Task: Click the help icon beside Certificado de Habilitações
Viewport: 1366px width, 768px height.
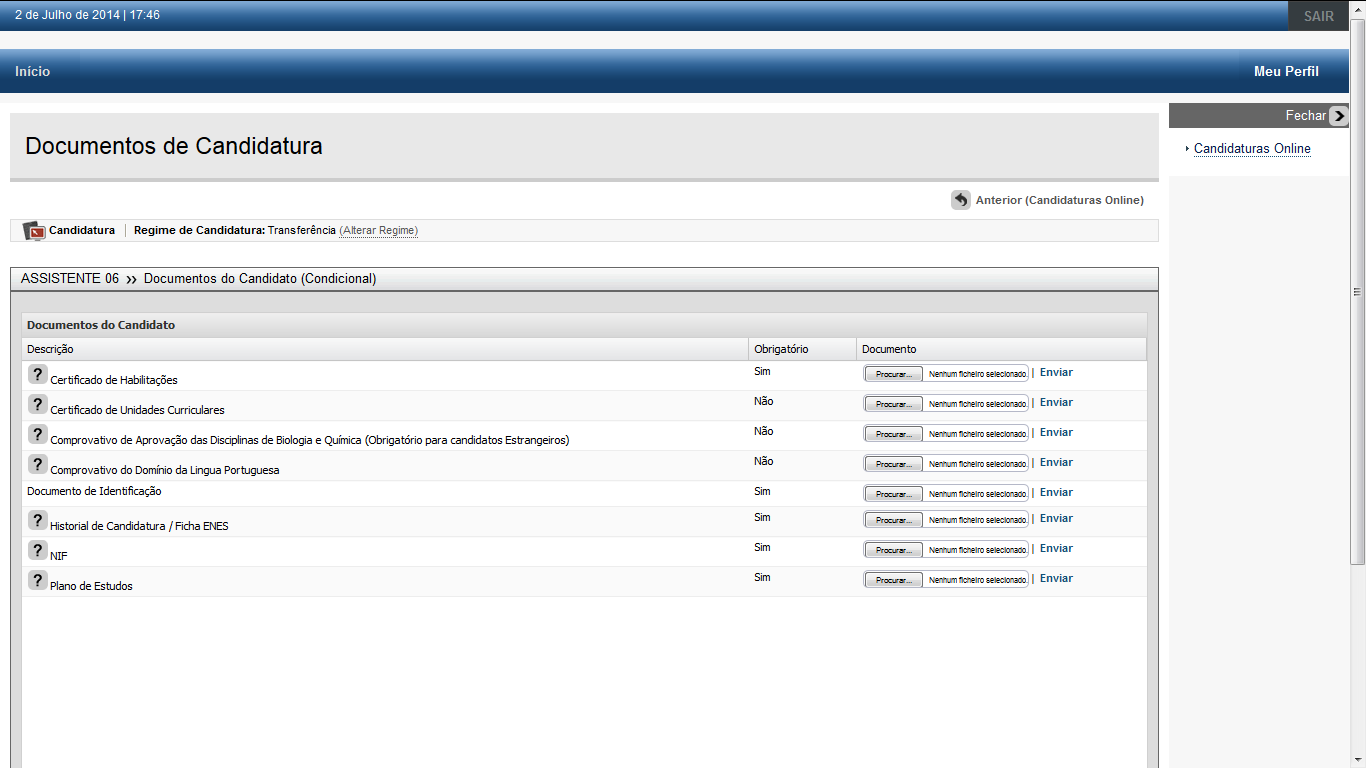Action: point(37,374)
